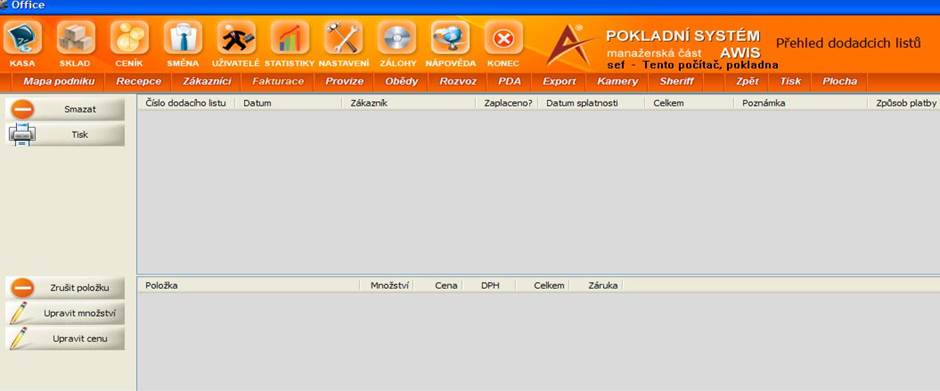Open the KASA cash register icon
940x391 pixels.
tap(22, 38)
